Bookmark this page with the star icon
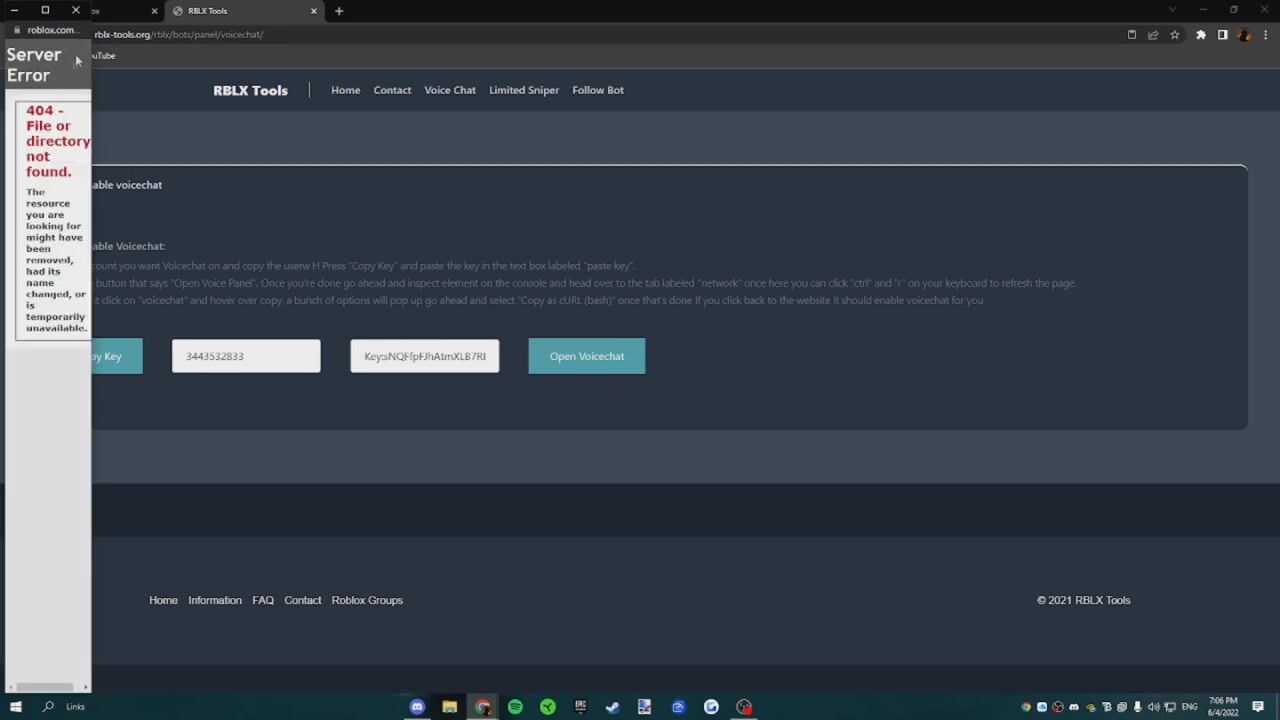 (x=1175, y=35)
